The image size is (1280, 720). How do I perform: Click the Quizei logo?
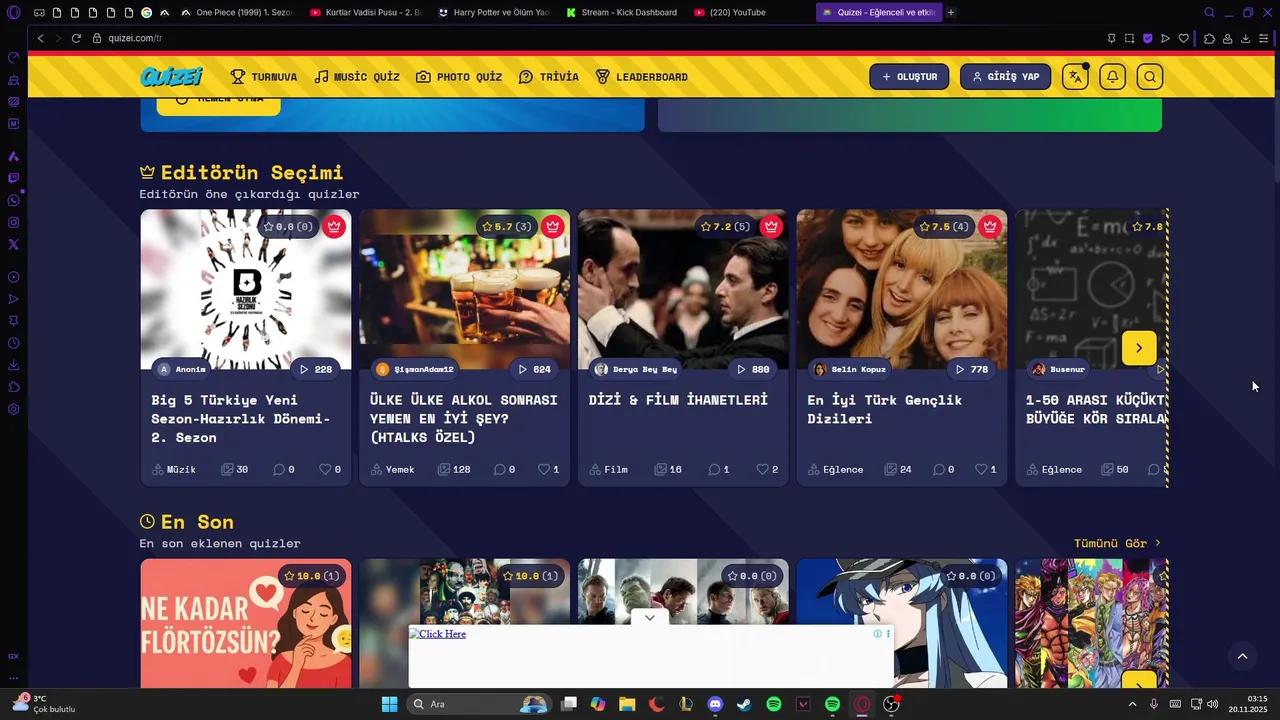coord(172,77)
